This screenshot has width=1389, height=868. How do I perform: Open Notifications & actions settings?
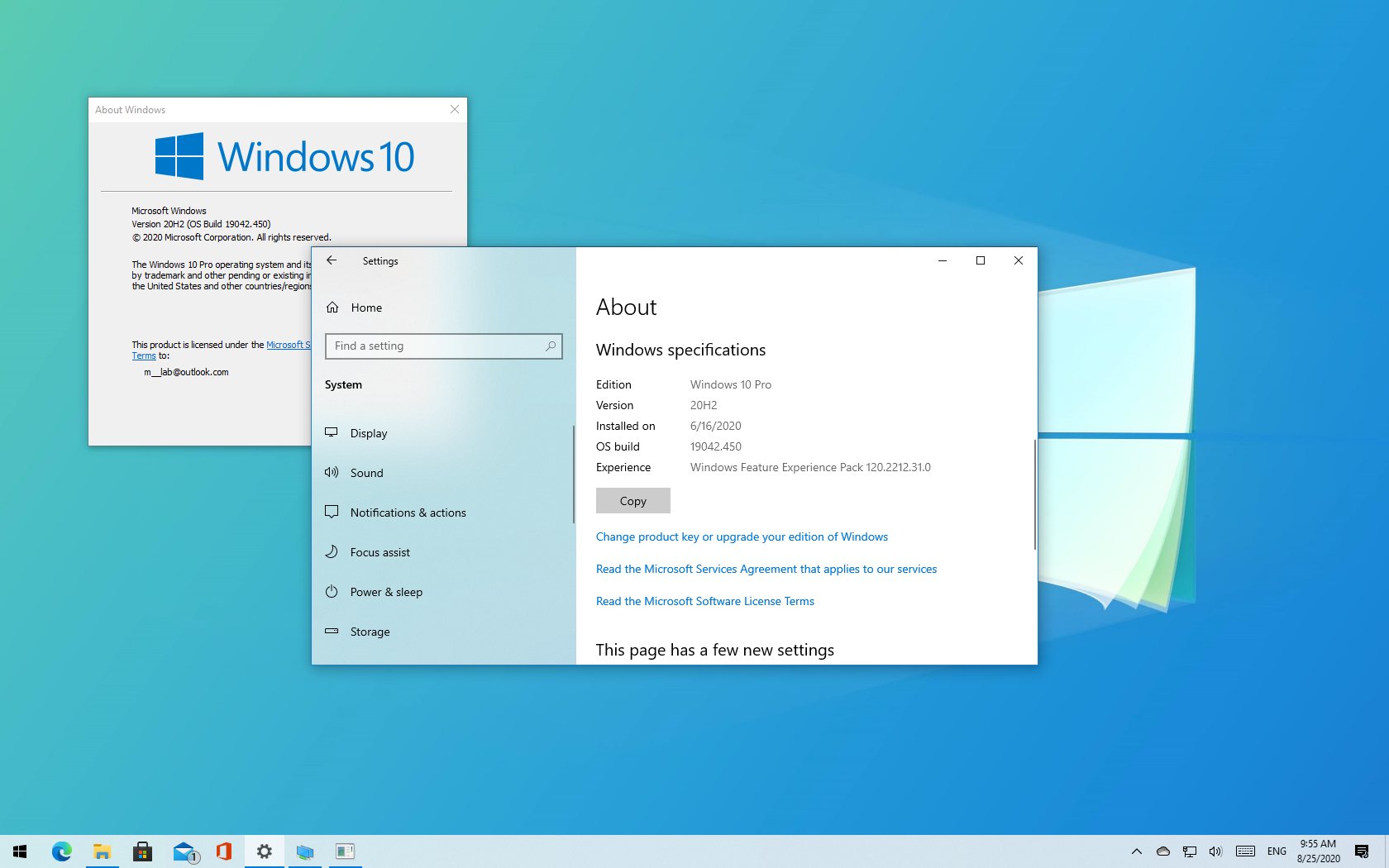tap(408, 513)
